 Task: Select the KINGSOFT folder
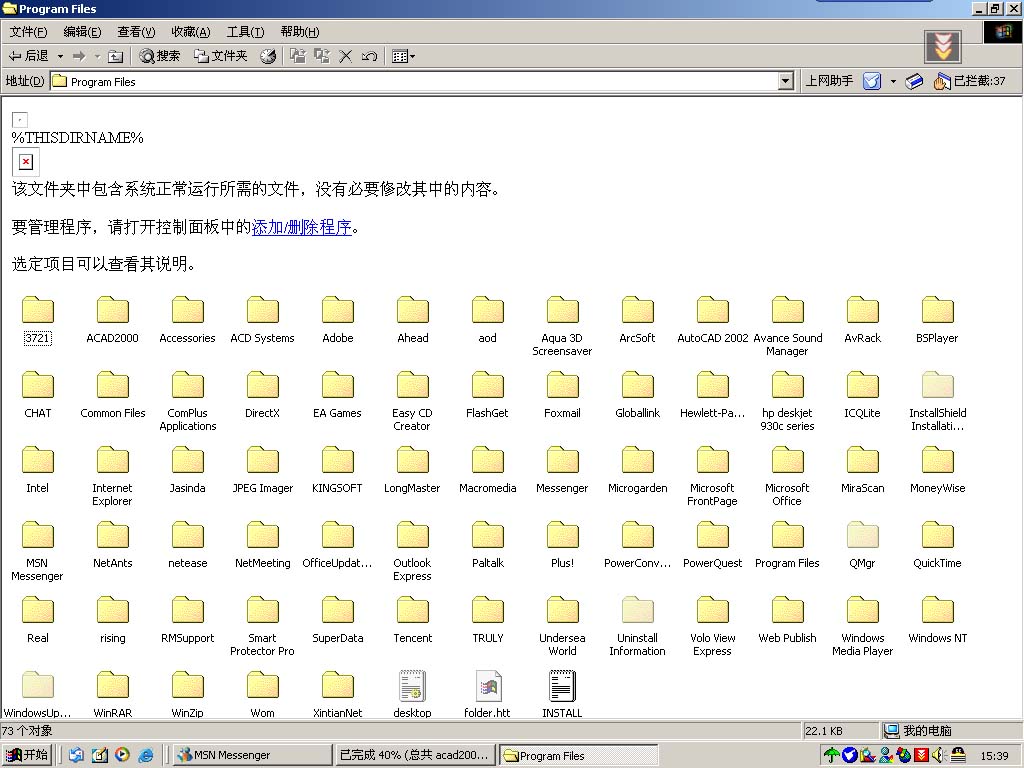click(x=338, y=470)
